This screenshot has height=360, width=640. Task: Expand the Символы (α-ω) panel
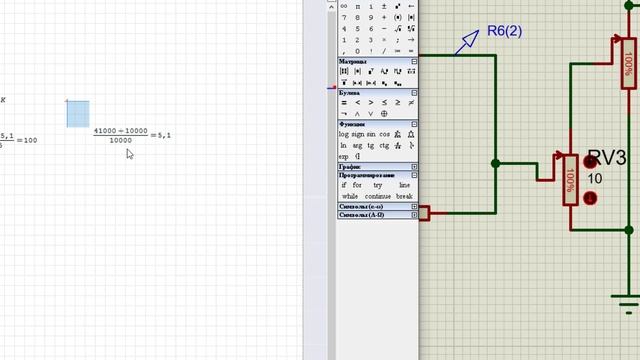[x=414, y=207]
